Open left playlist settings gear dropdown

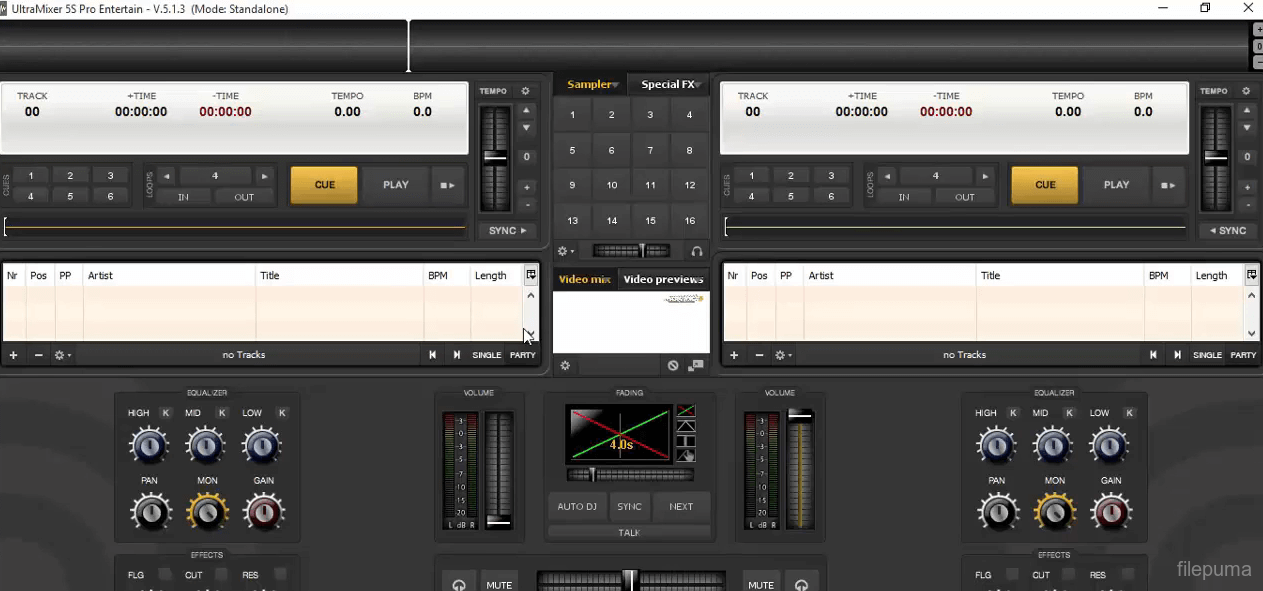[63, 355]
